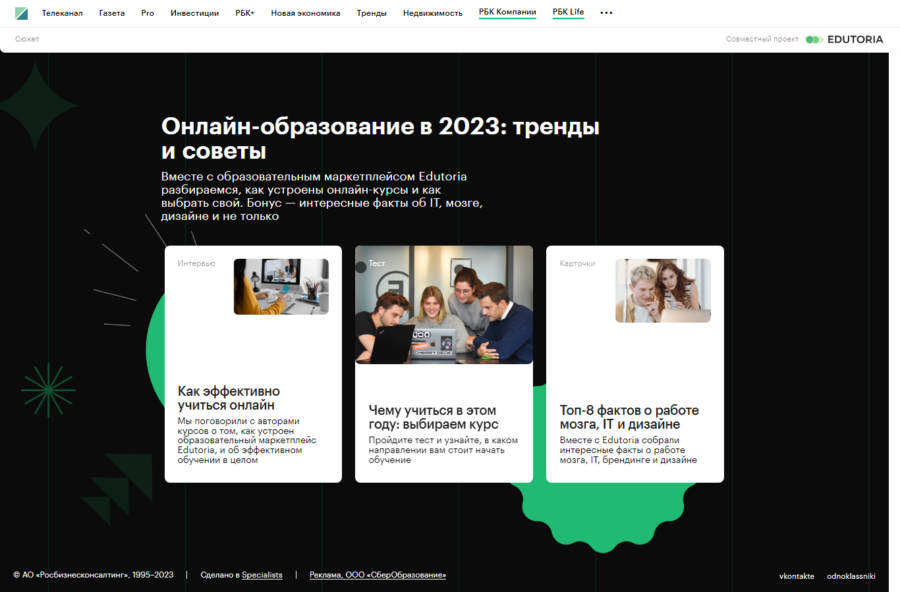This screenshot has height=592, width=900.
Task: Click the test card group photo
Action: tap(444, 305)
